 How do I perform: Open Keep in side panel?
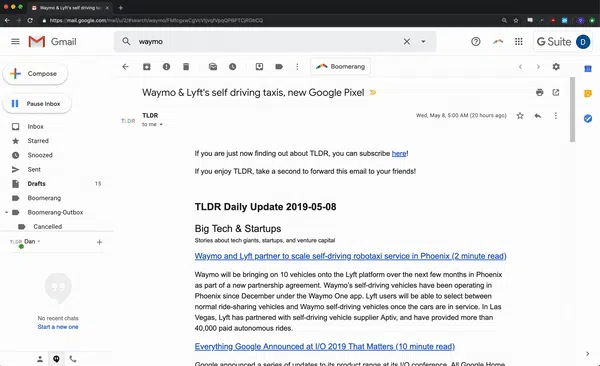(588, 93)
